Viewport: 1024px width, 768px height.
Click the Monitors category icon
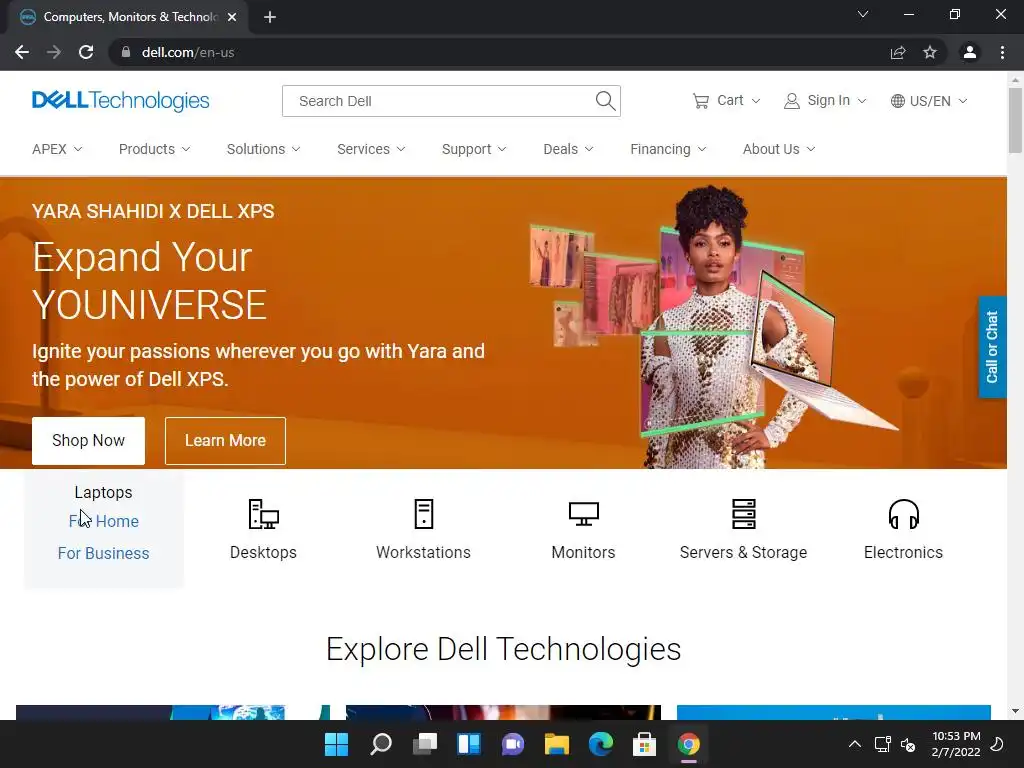pyautogui.click(x=583, y=514)
